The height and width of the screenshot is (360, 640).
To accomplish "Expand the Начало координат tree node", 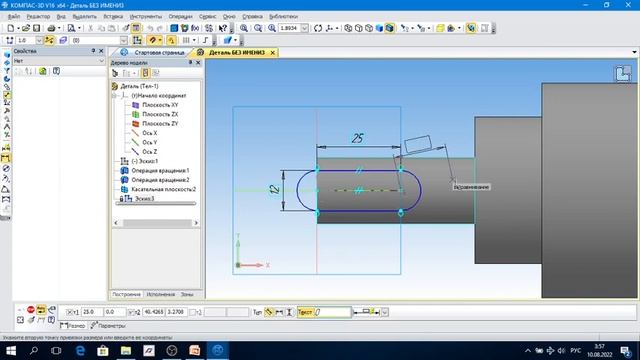I will click(x=115, y=96).
